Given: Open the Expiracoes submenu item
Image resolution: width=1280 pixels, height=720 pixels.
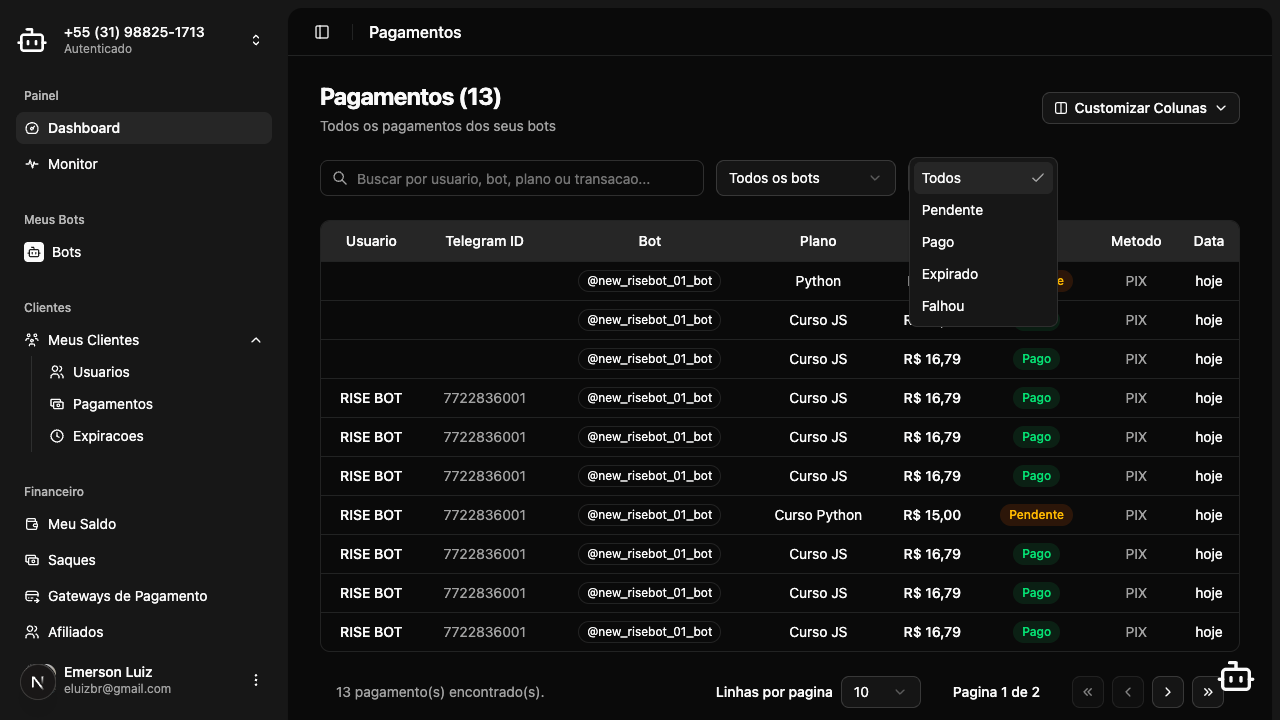Looking at the screenshot, I should tap(156, 436).
